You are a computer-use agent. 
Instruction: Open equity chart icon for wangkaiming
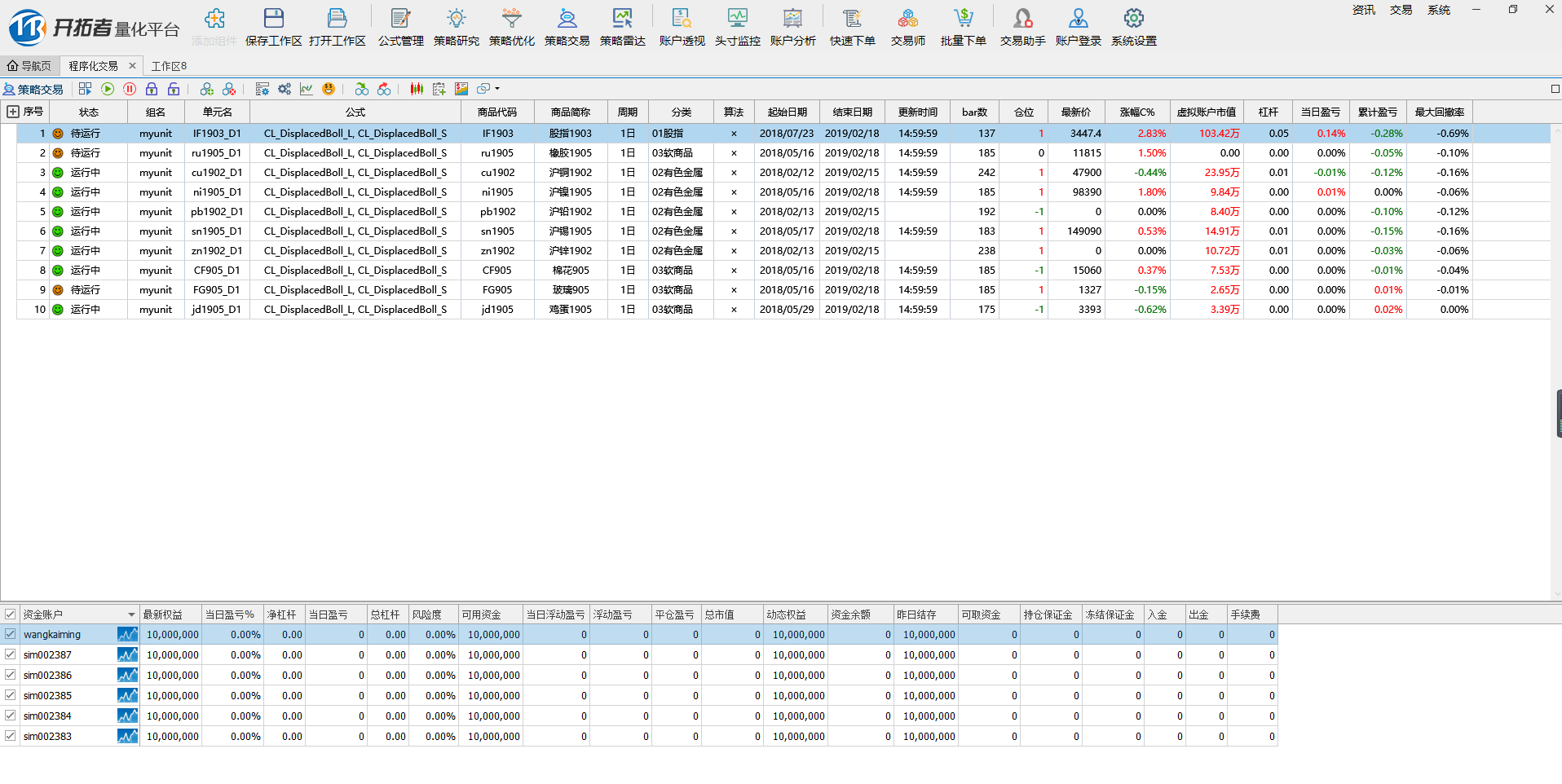[127, 634]
